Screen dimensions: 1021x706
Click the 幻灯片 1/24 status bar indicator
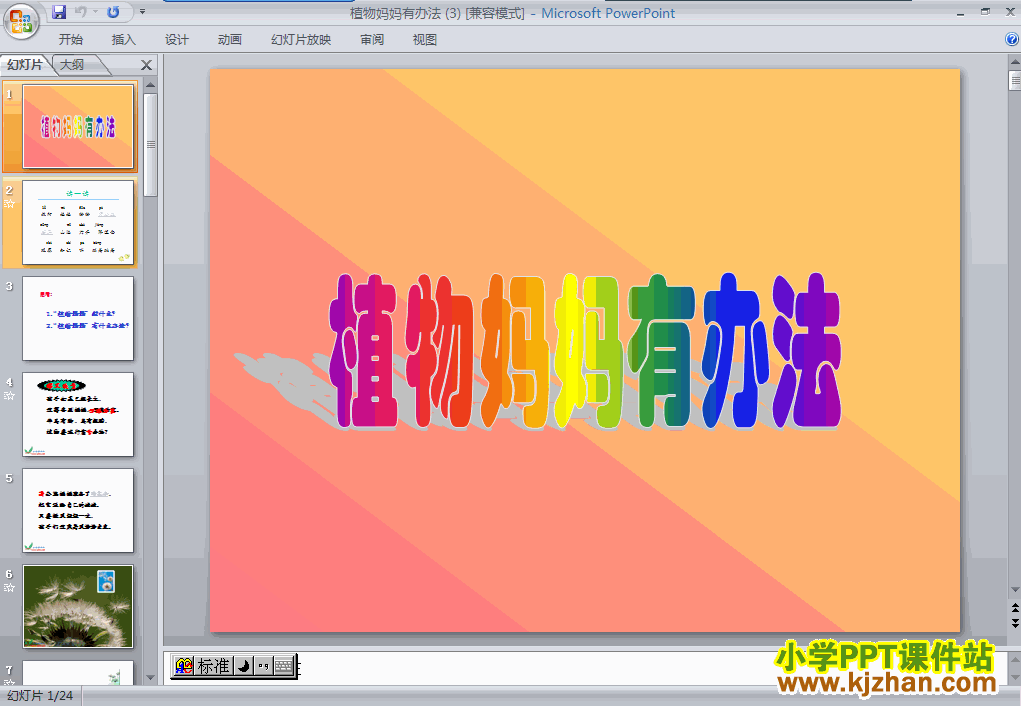click(x=40, y=696)
